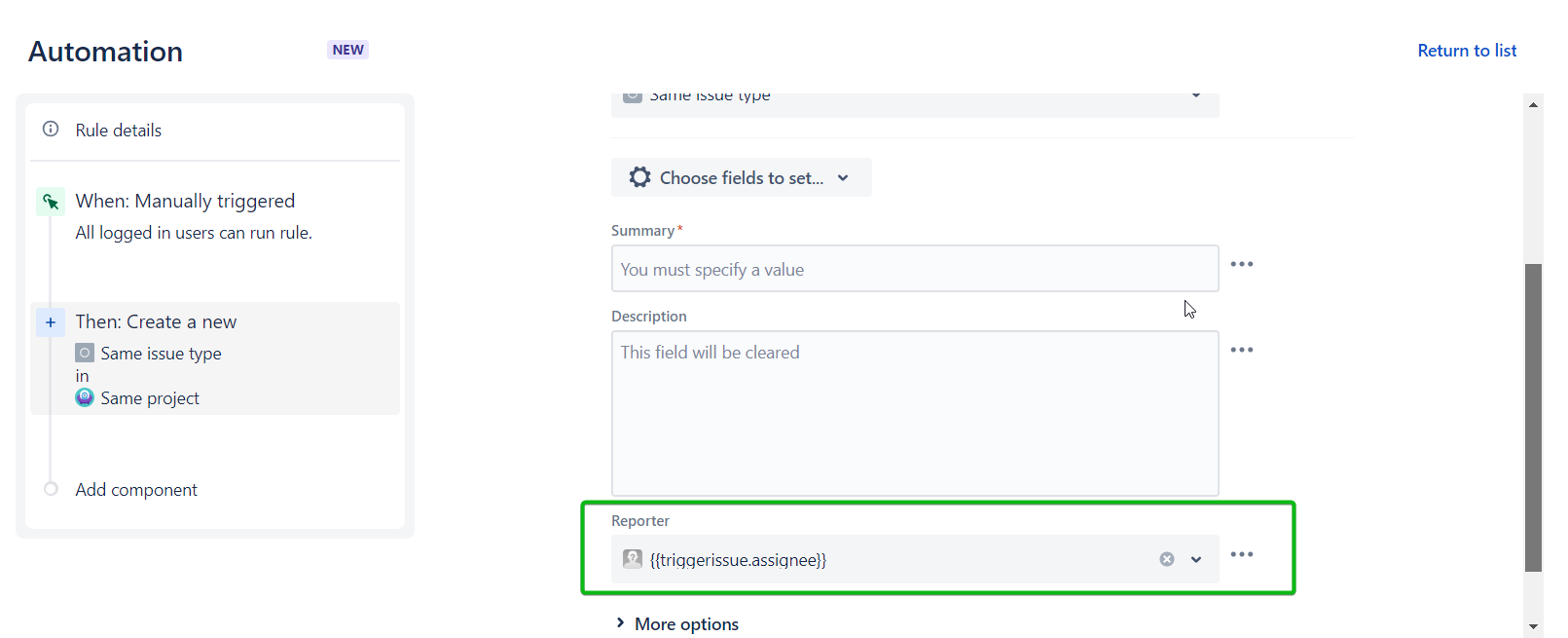1568x638 pixels.
Task: Click Add component in the rule sidebar
Action: click(136, 489)
